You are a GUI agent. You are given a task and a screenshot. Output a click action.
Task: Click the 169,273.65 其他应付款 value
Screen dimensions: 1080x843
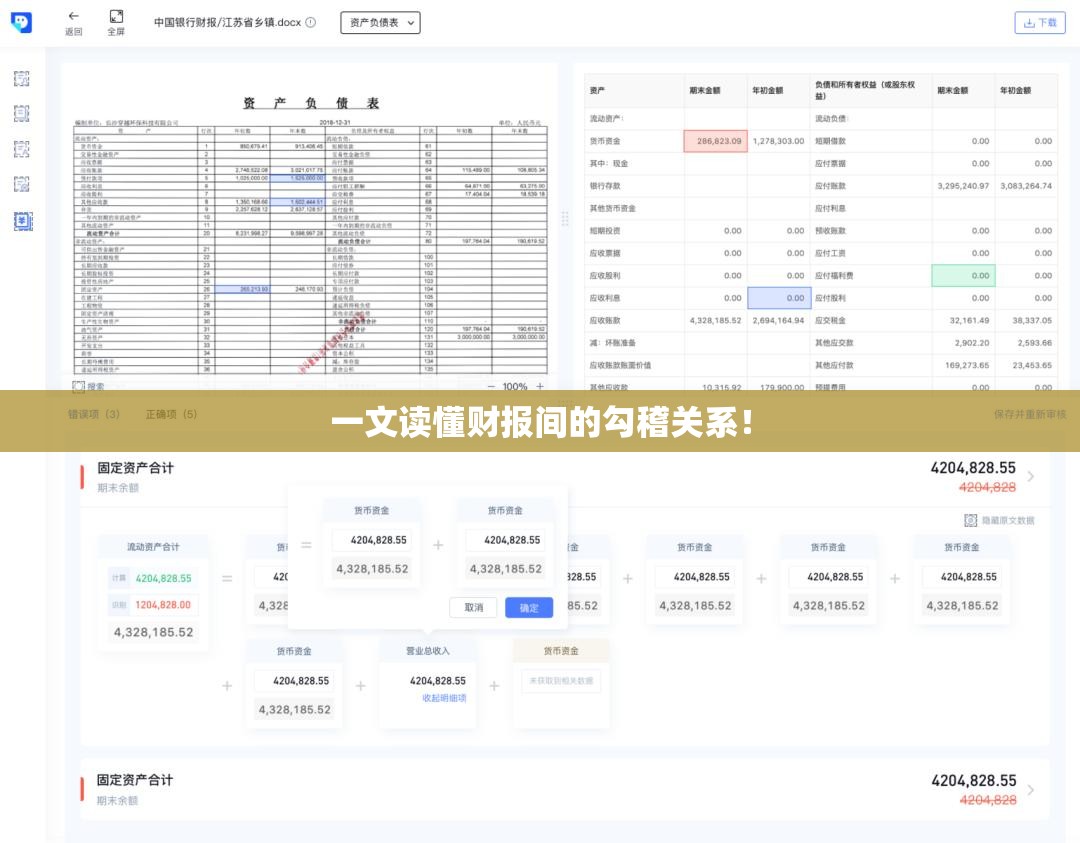pyautogui.click(x=967, y=366)
